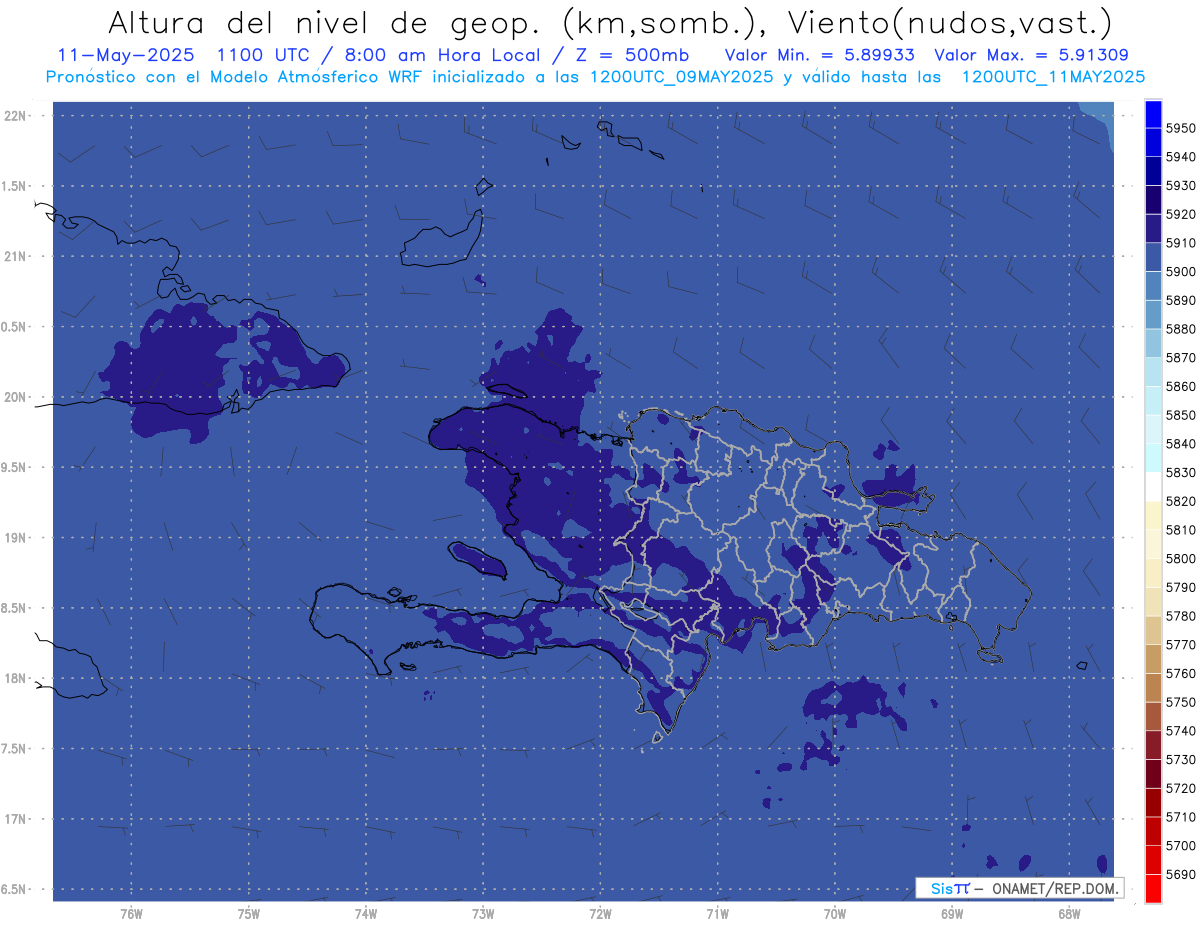Click the 72W longitude label
This screenshot has height=927, width=1200.
[600, 913]
